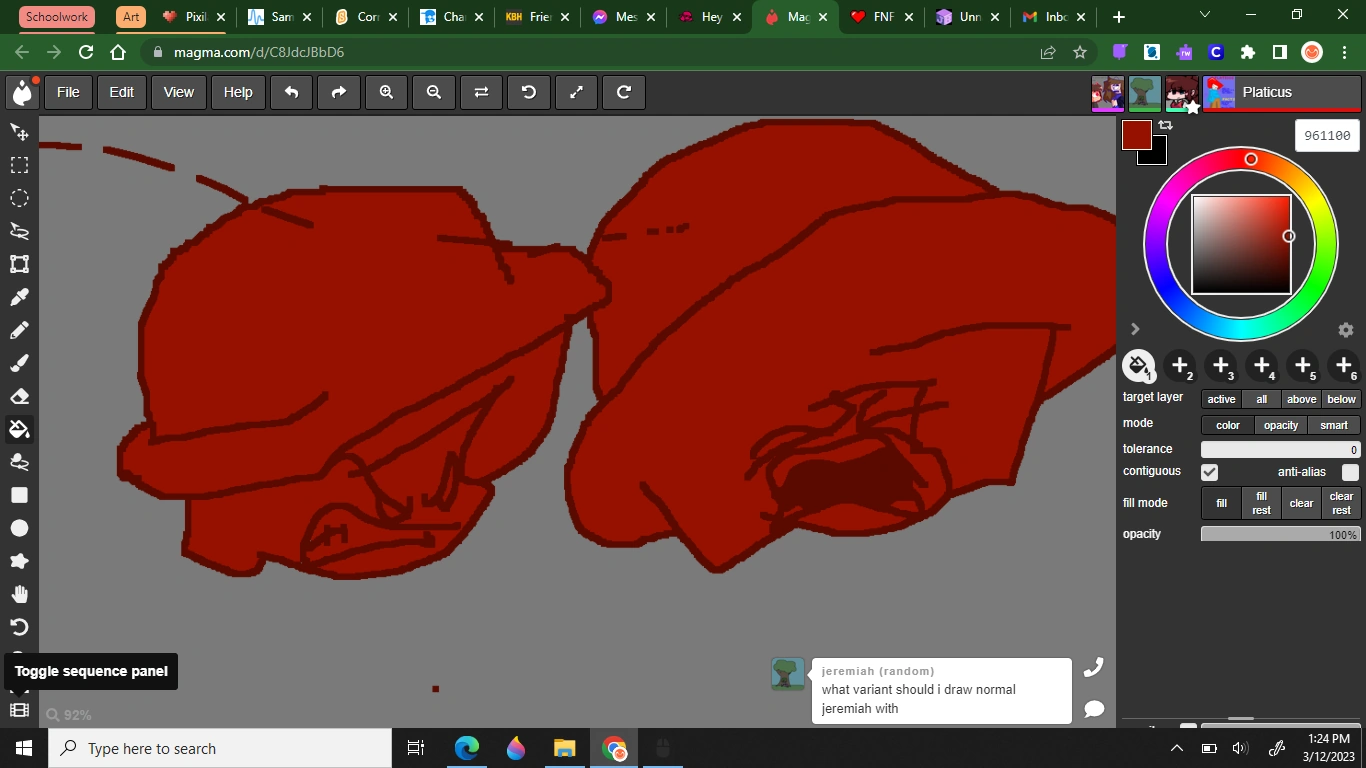Select the Pencil tool

click(19, 330)
